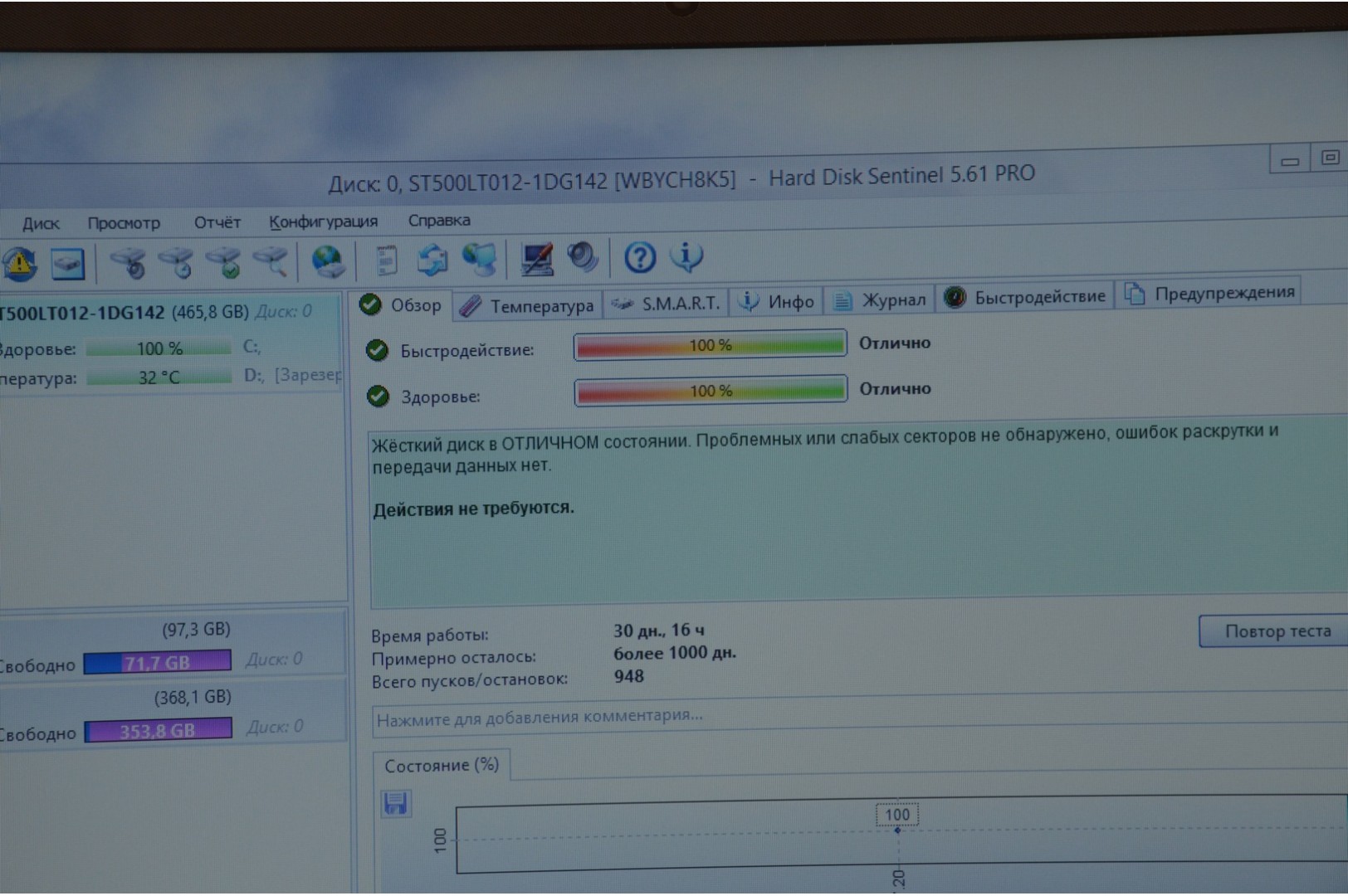Save the chart using floppy disk icon
This screenshot has height=896, width=1348.
[395, 803]
